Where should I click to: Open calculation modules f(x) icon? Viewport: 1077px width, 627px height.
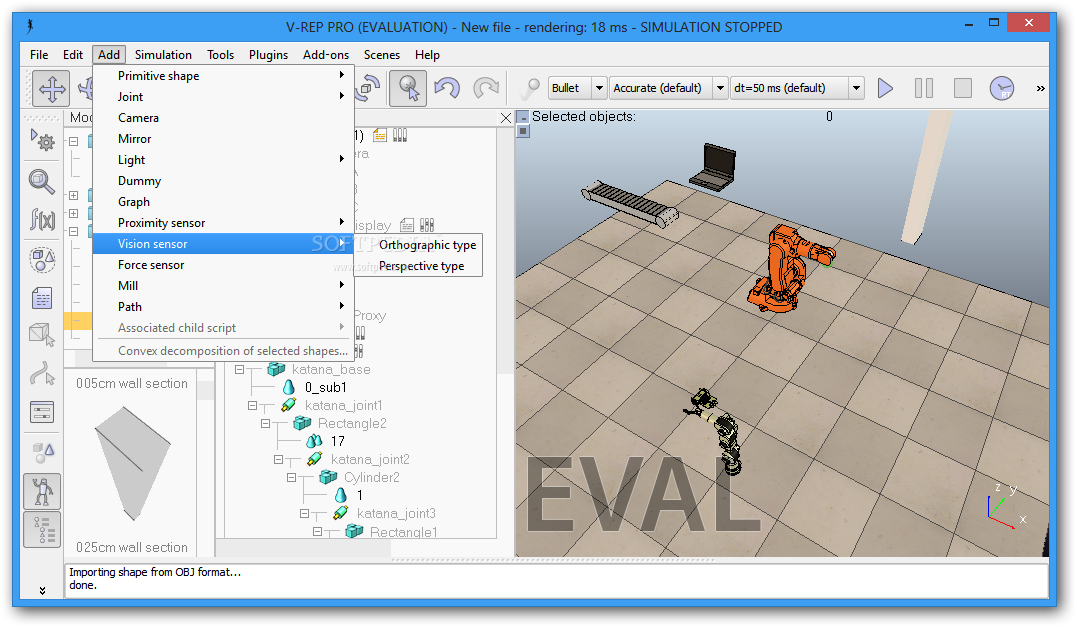(x=42, y=220)
